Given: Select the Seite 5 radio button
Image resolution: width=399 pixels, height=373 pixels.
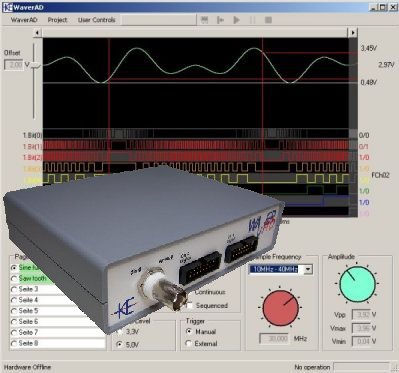Looking at the screenshot, I should (14, 311).
